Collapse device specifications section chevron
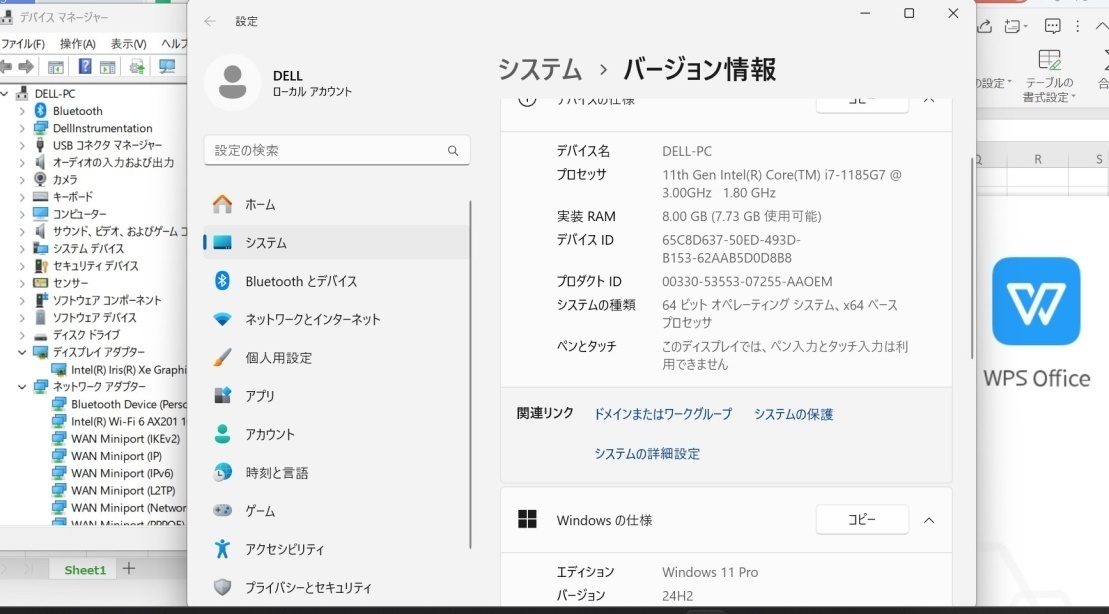This screenshot has height=614, width=1109. point(929,101)
